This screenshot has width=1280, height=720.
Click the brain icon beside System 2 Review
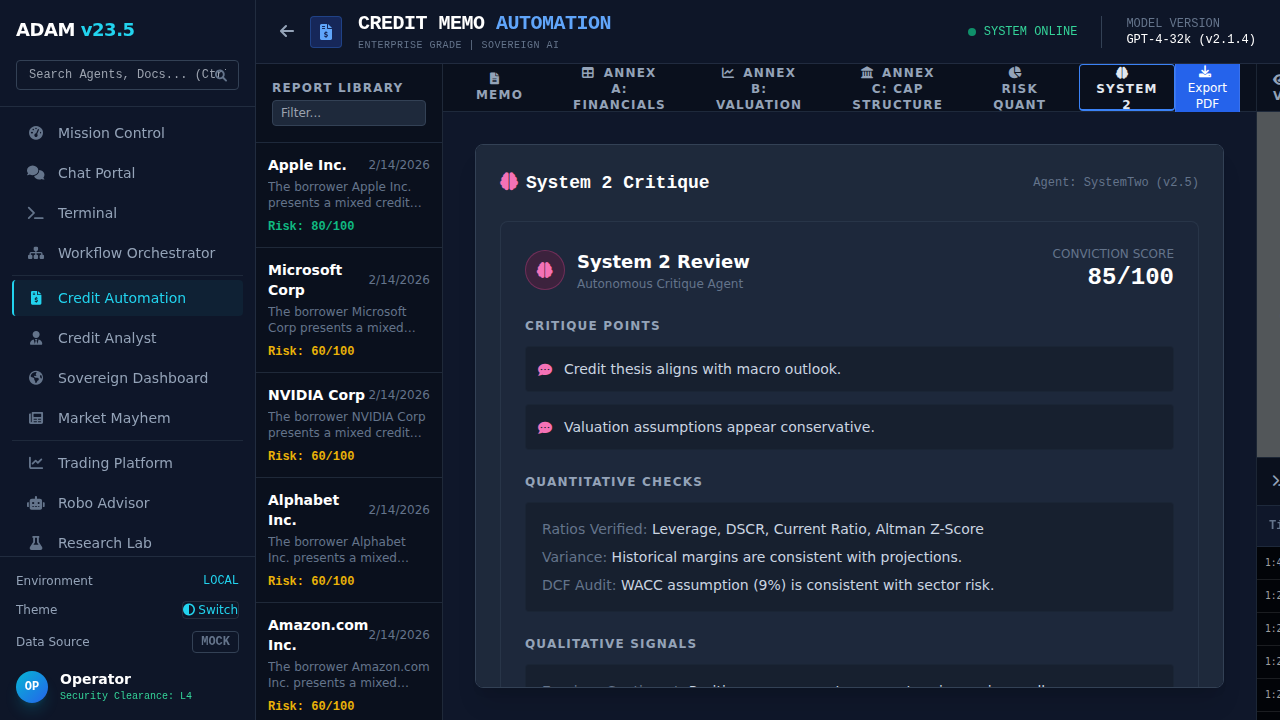point(545,270)
